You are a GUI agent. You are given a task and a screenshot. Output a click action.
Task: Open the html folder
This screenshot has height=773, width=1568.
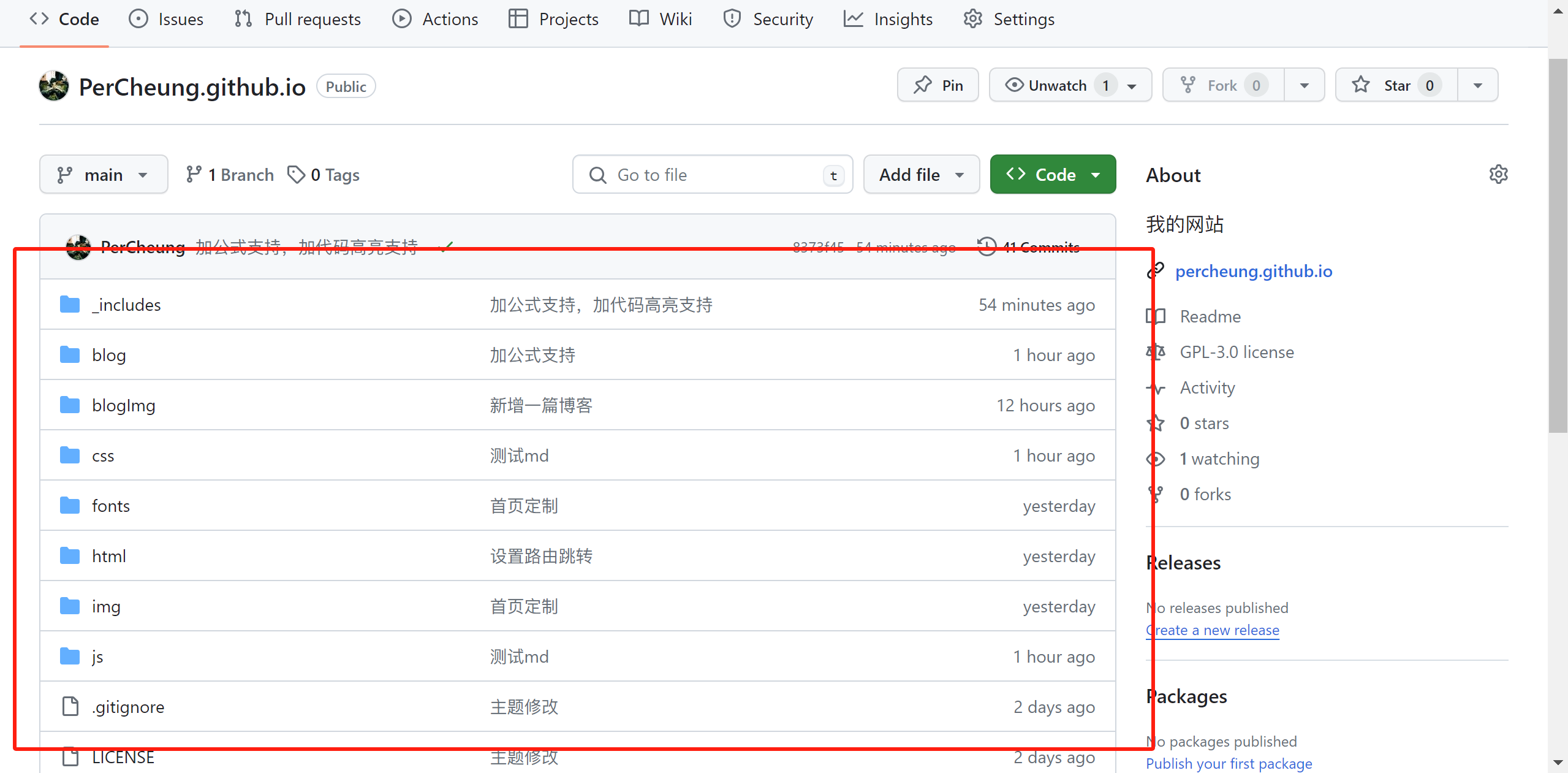109,556
